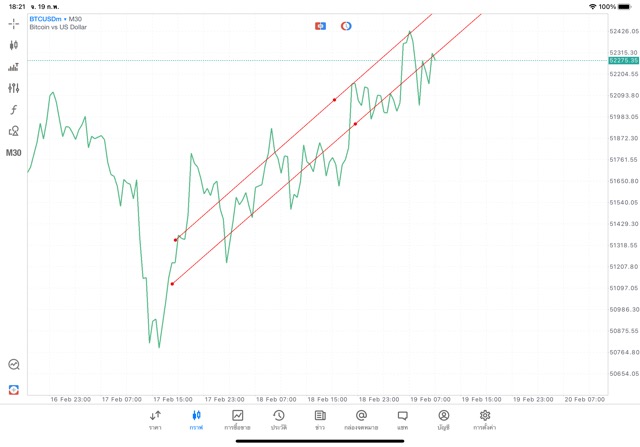Open the บัญชี (Accounts) tab
The height and width of the screenshot is (447, 640).
[x=443, y=420]
